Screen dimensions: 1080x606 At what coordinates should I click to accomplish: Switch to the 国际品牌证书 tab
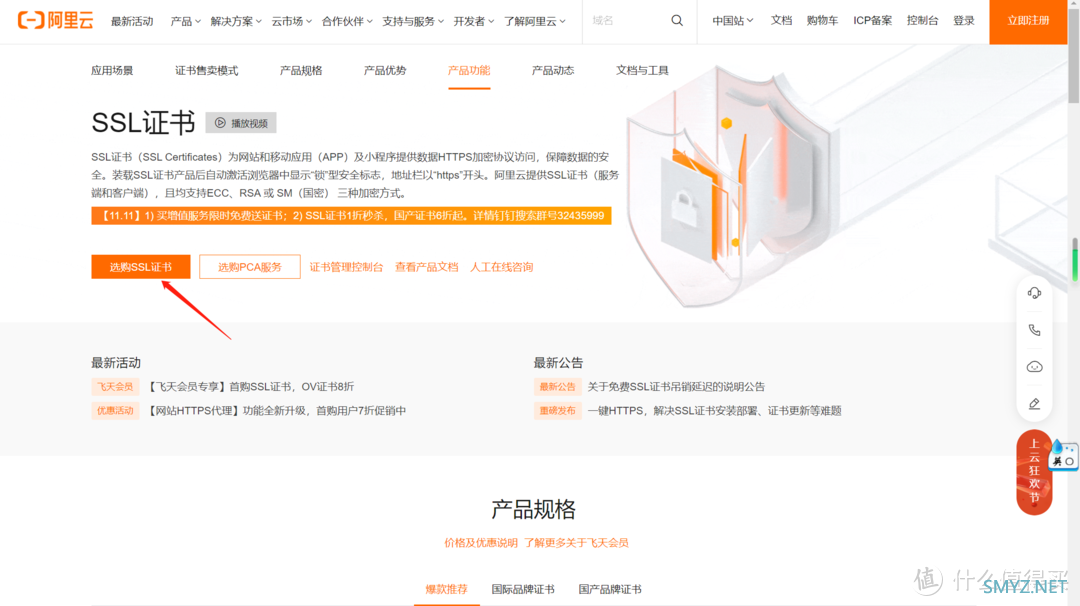pyautogui.click(x=523, y=589)
